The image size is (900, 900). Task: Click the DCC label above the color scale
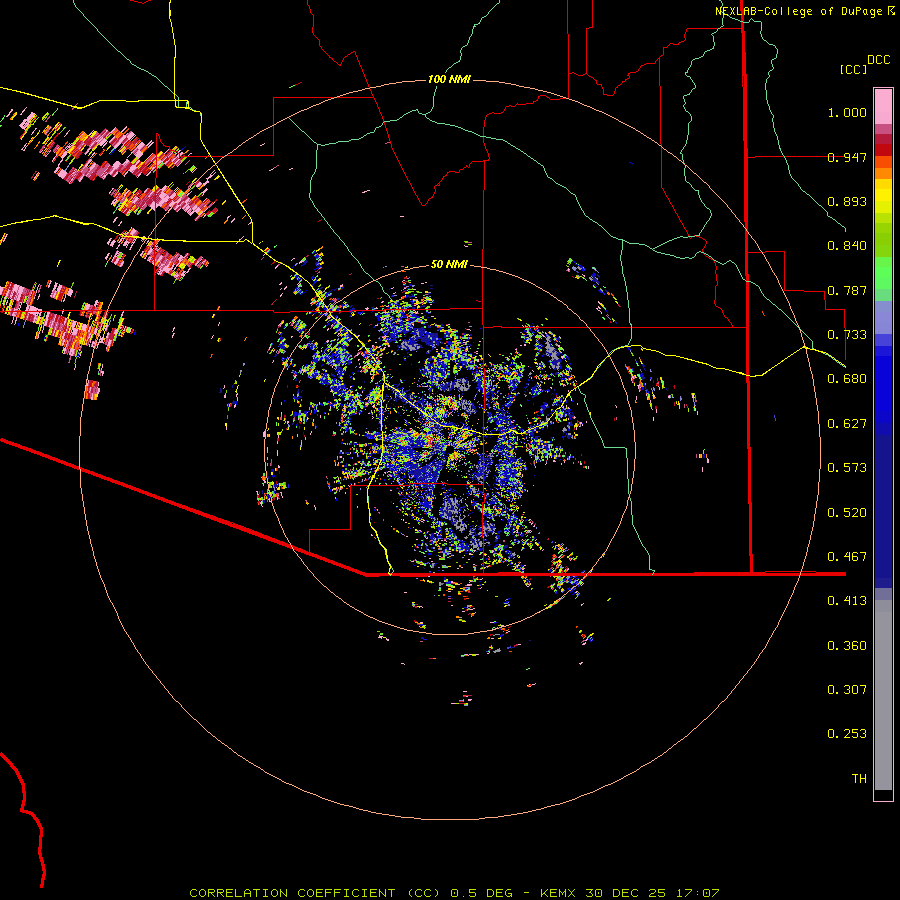click(x=878, y=60)
